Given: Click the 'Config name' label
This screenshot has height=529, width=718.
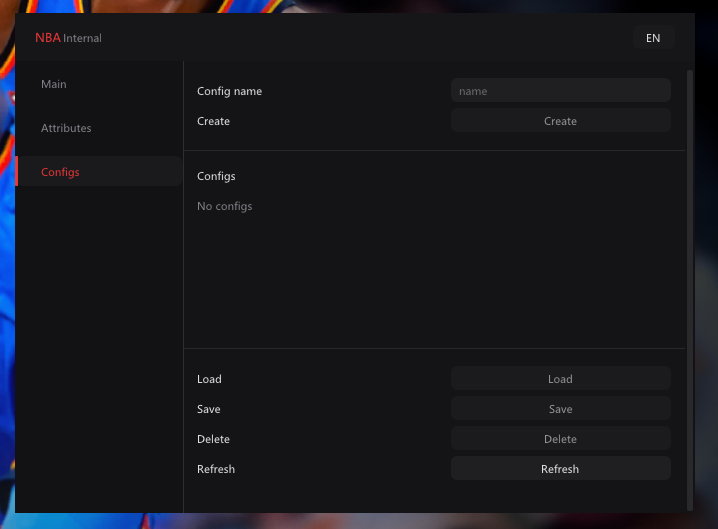Looking at the screenshot, I should [229, 91].
